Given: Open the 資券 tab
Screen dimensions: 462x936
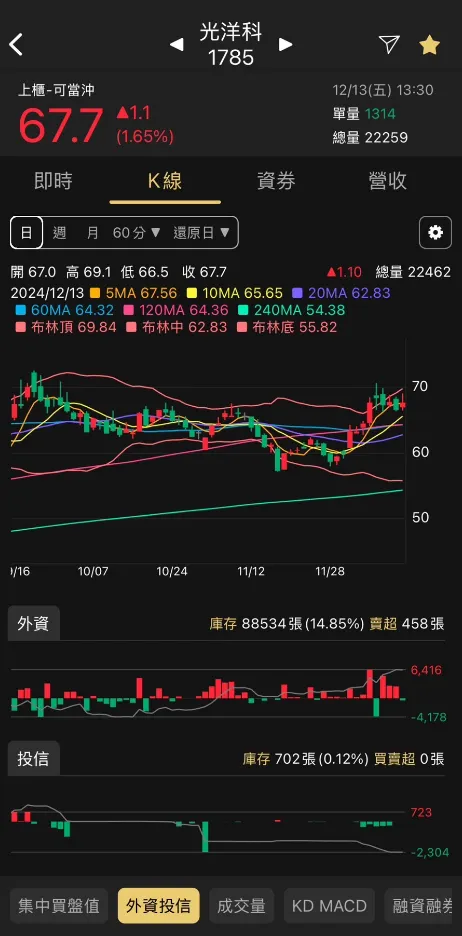Looking at the screenshot, I should [x=276, y=181].
